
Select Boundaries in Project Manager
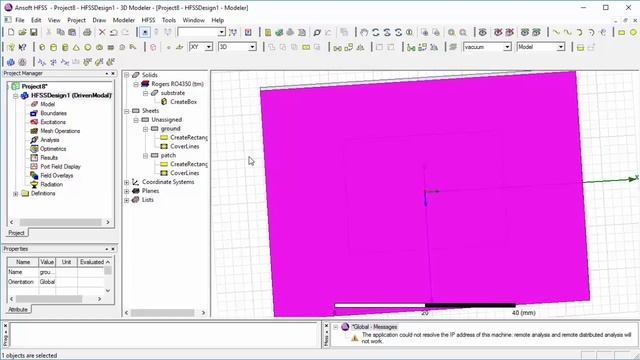point(53,113)
